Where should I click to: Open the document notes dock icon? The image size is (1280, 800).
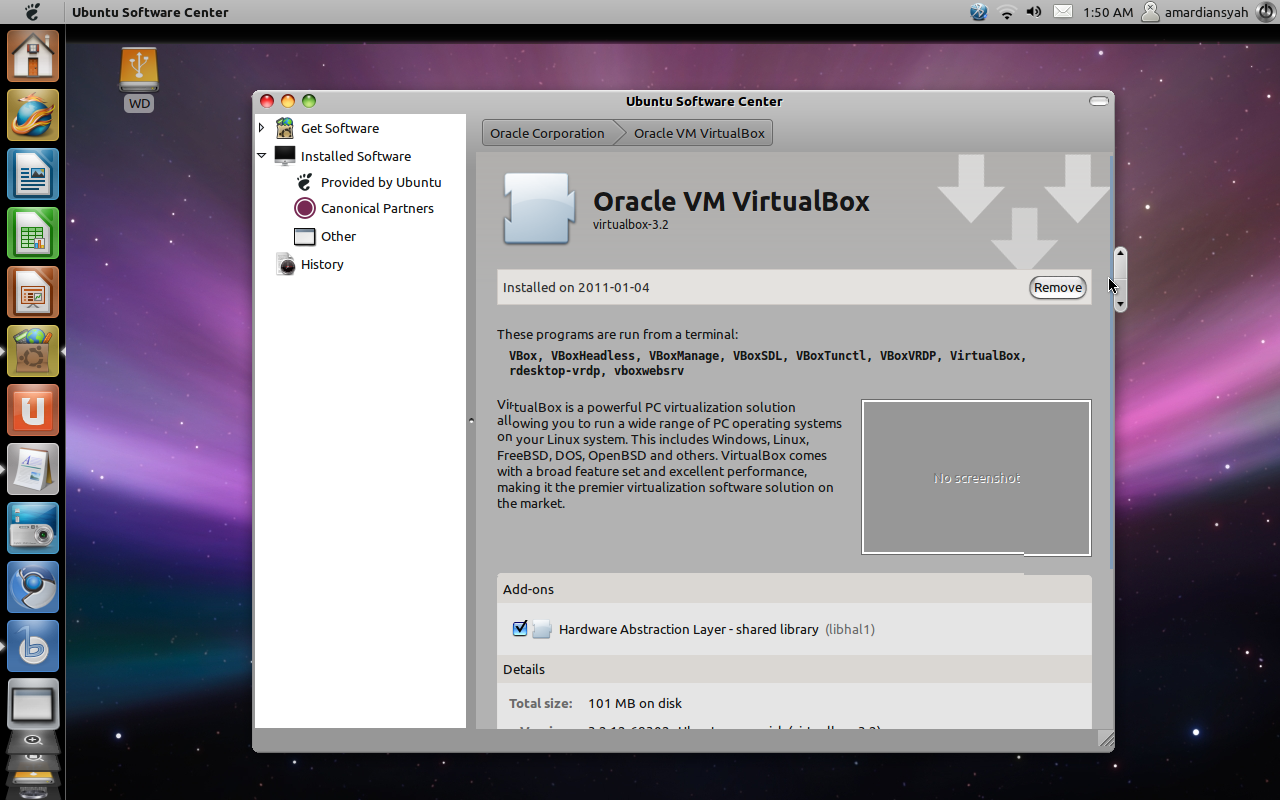[x=33, y=469]
